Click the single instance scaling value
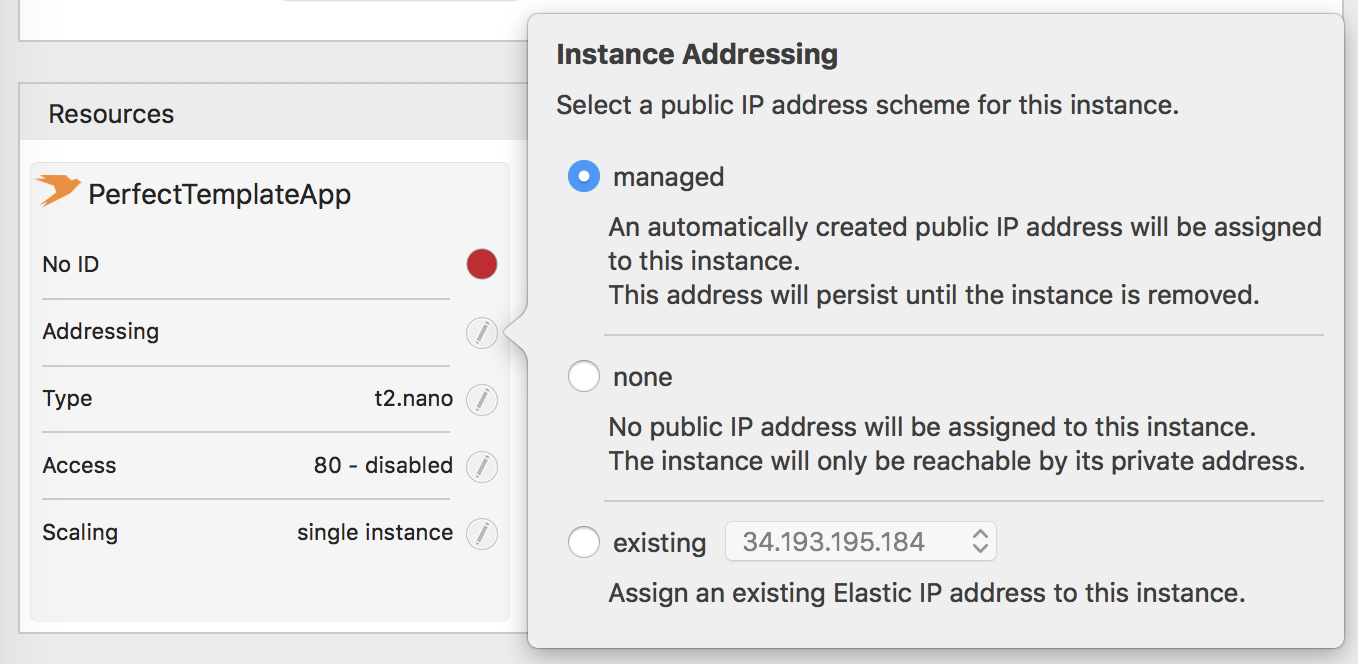Viewport: 1358px width, 664px height. 375,533
